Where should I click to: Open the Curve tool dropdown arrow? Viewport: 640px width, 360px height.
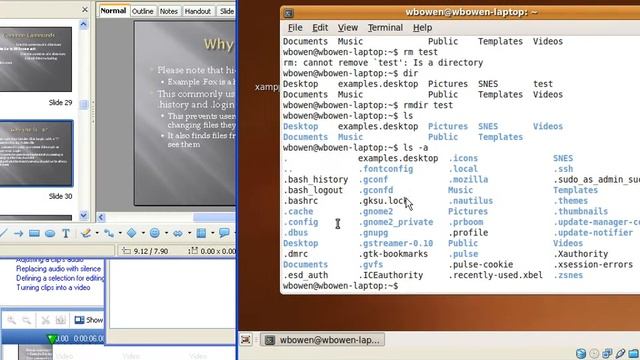tap(97, 233)
